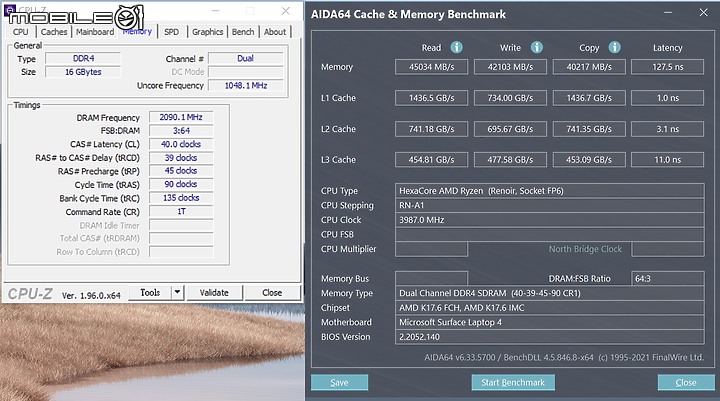Viewport: 720px width, 401px height.
Task: Click the Uncore Frequency value 1048.1 MHz
Action: (246, 85)
